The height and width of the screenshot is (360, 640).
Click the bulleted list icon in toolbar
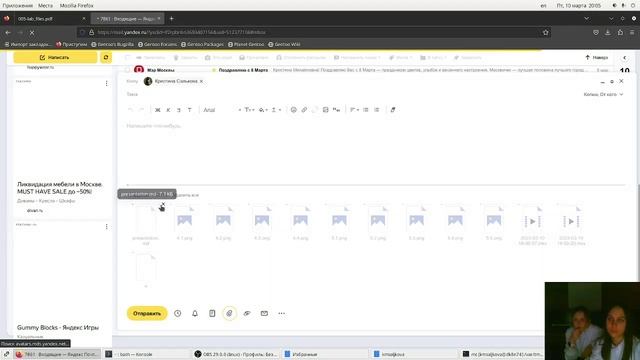366,110
